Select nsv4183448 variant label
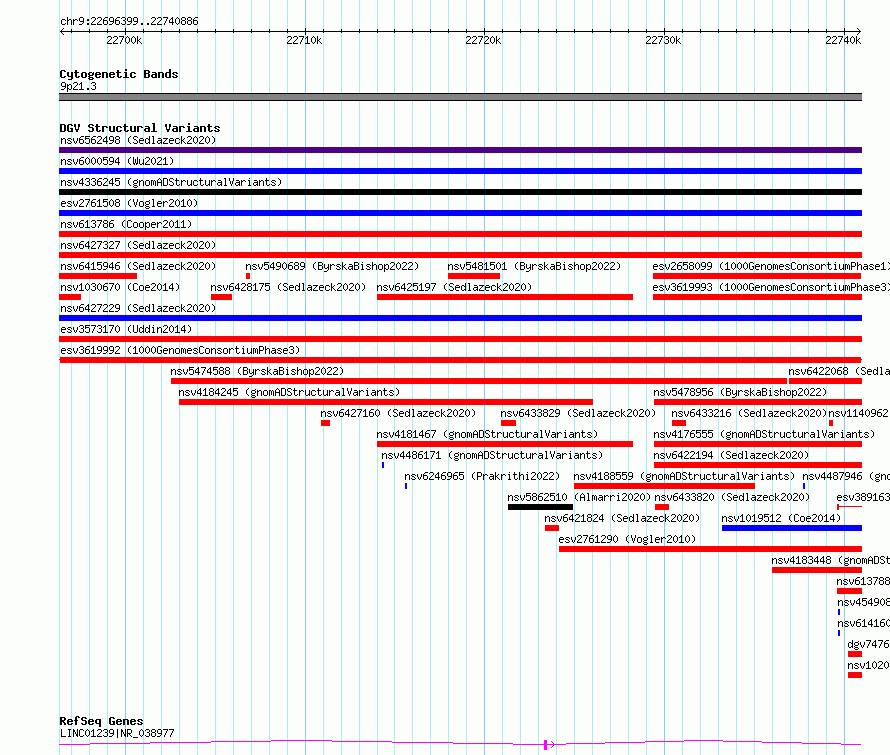Viewport: 890px width, 755px height. [x=830, y=560]
